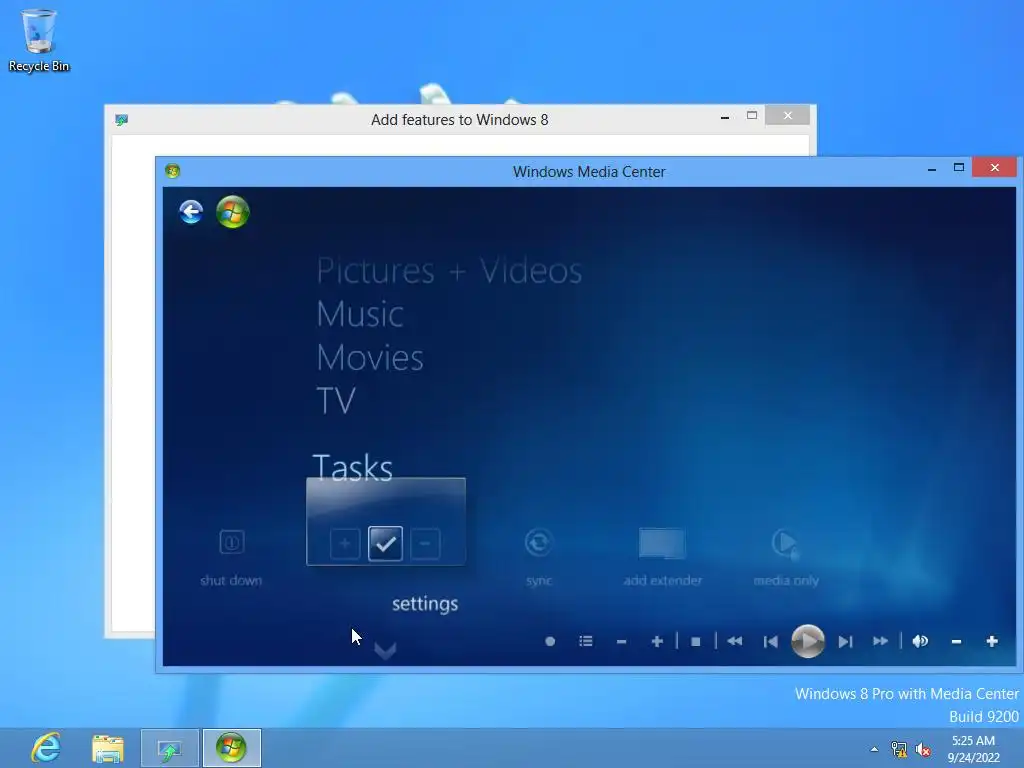This screenshot has width=1024, height=768.
Task: Select the Music menu entry
Action: coord(360,314)
